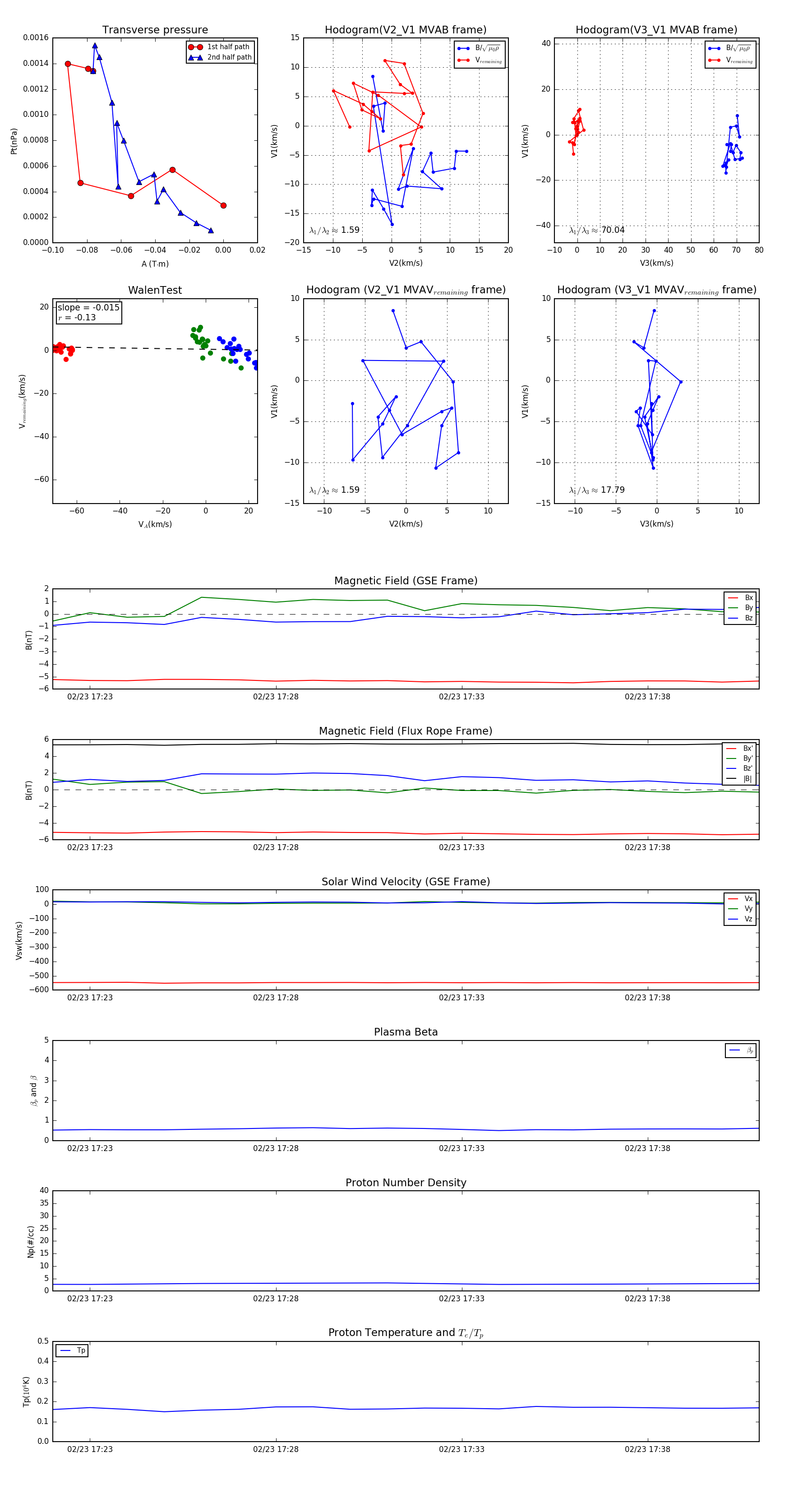Click the '|B|' legend entry
This screenshot has height=1489, width=812.
coord(740,779)
